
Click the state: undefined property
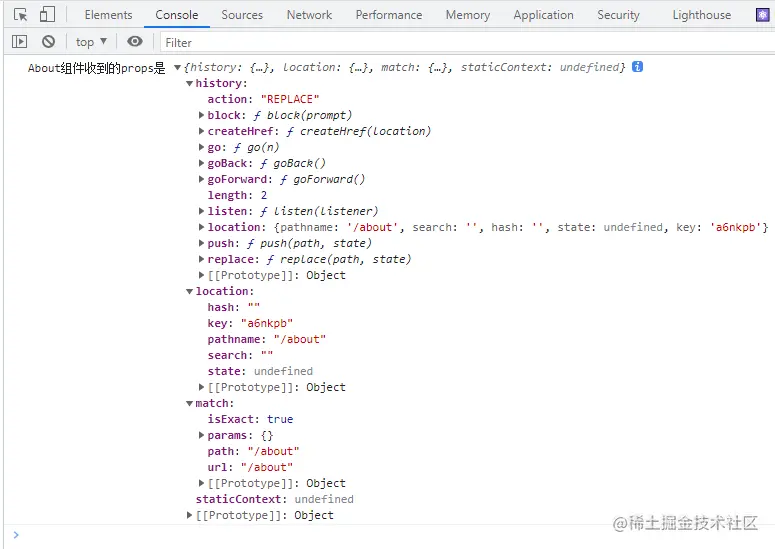260,371
